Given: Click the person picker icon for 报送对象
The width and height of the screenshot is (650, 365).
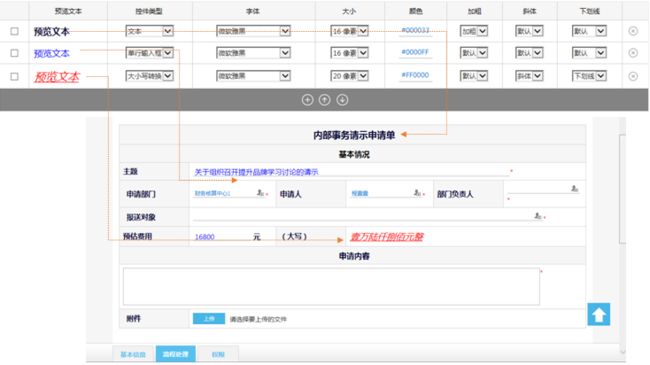Looking at the screenshot, I should point(538,216).
